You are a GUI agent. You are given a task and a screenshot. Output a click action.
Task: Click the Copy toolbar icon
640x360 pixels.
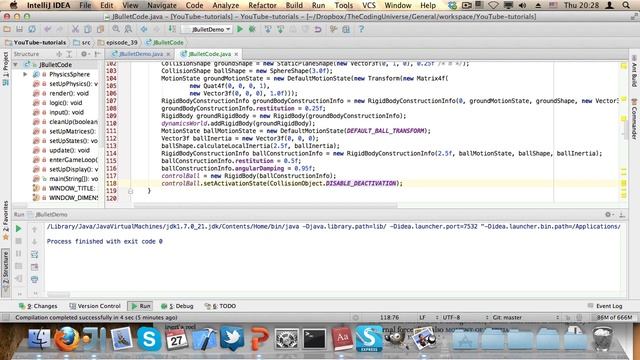tap(87, 29)
